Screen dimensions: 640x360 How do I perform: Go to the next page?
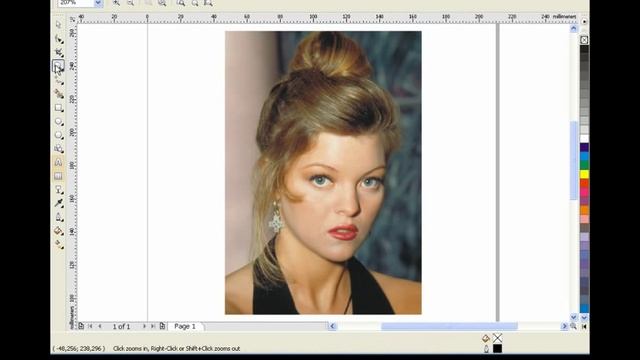click(144, 326)
